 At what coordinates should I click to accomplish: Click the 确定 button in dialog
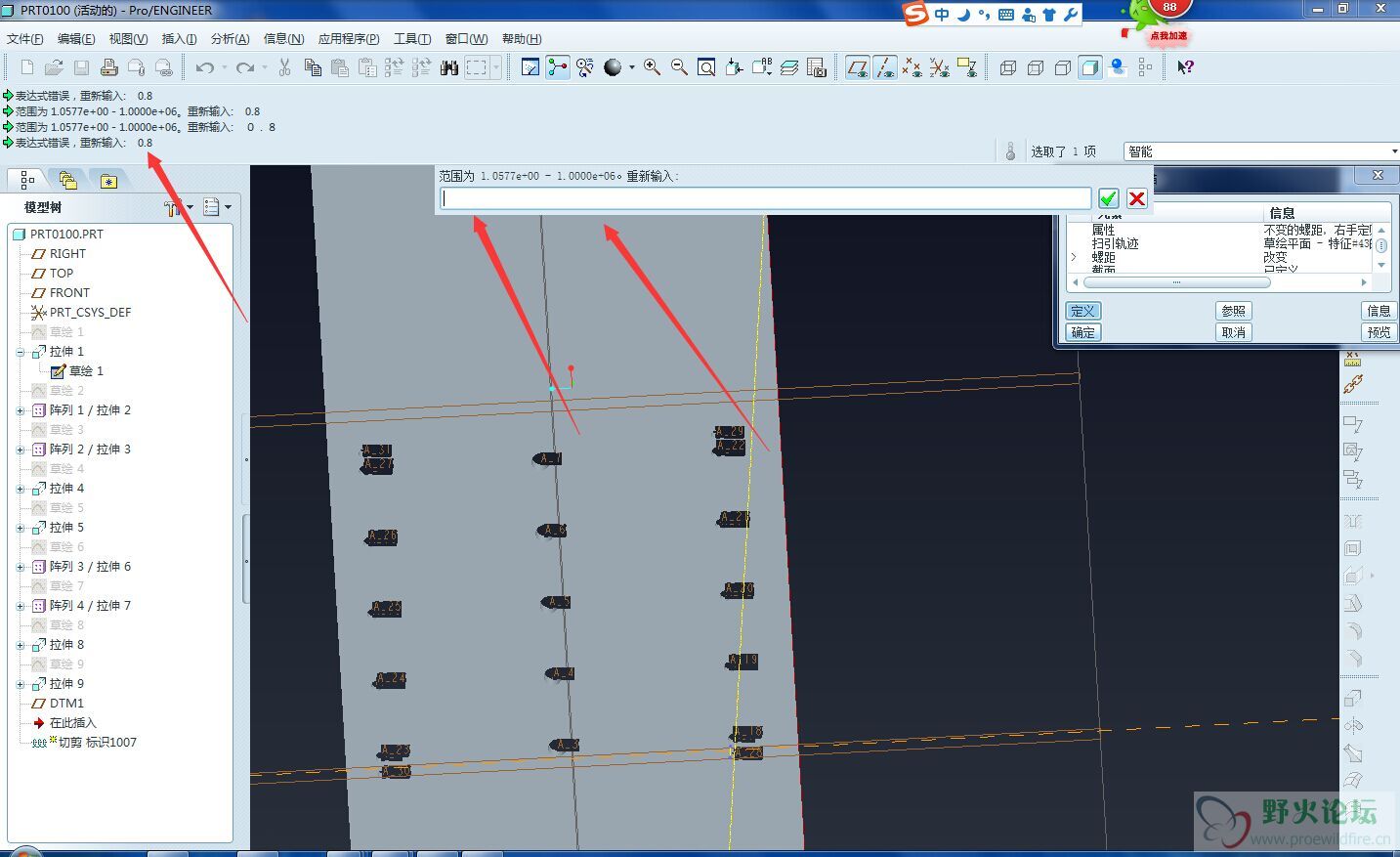[1082, 332]
